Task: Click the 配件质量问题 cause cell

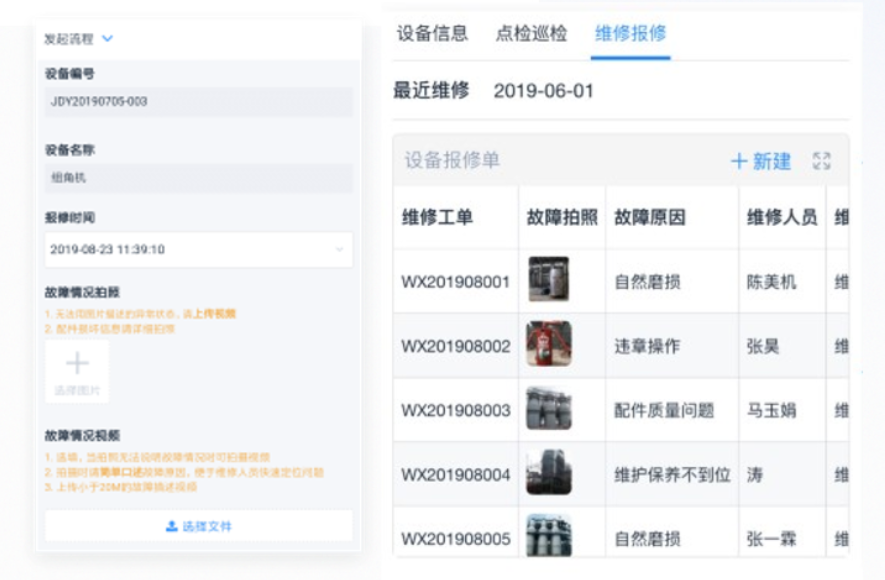Action: (x=664, y=411)
